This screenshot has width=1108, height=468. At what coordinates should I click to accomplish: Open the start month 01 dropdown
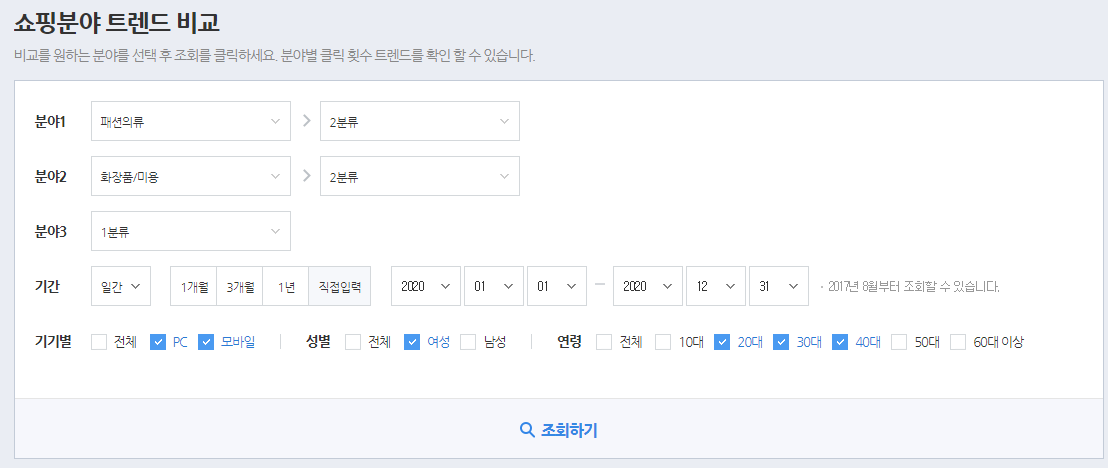pyautogui.click(x=494, y=286)
